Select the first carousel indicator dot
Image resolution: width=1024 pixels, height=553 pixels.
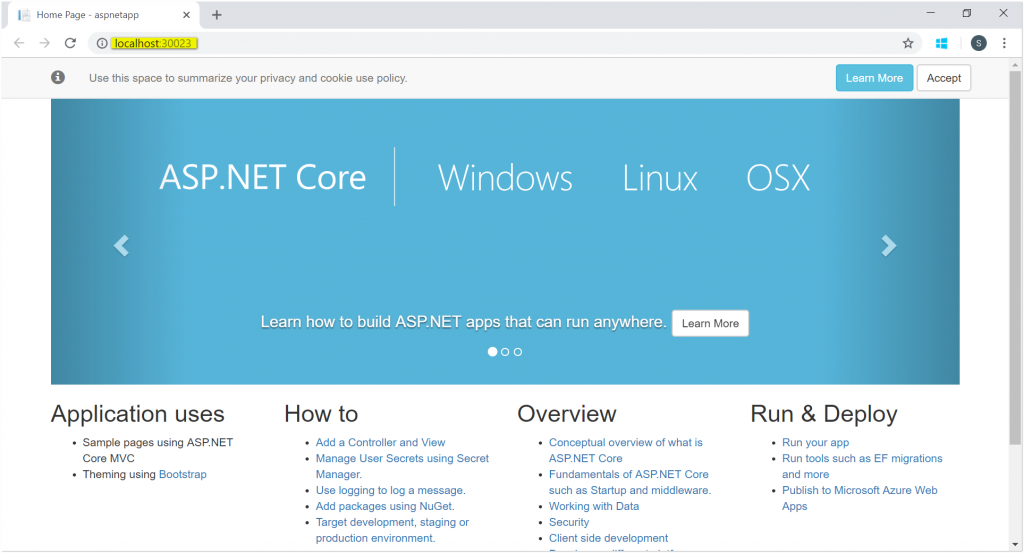492,352
